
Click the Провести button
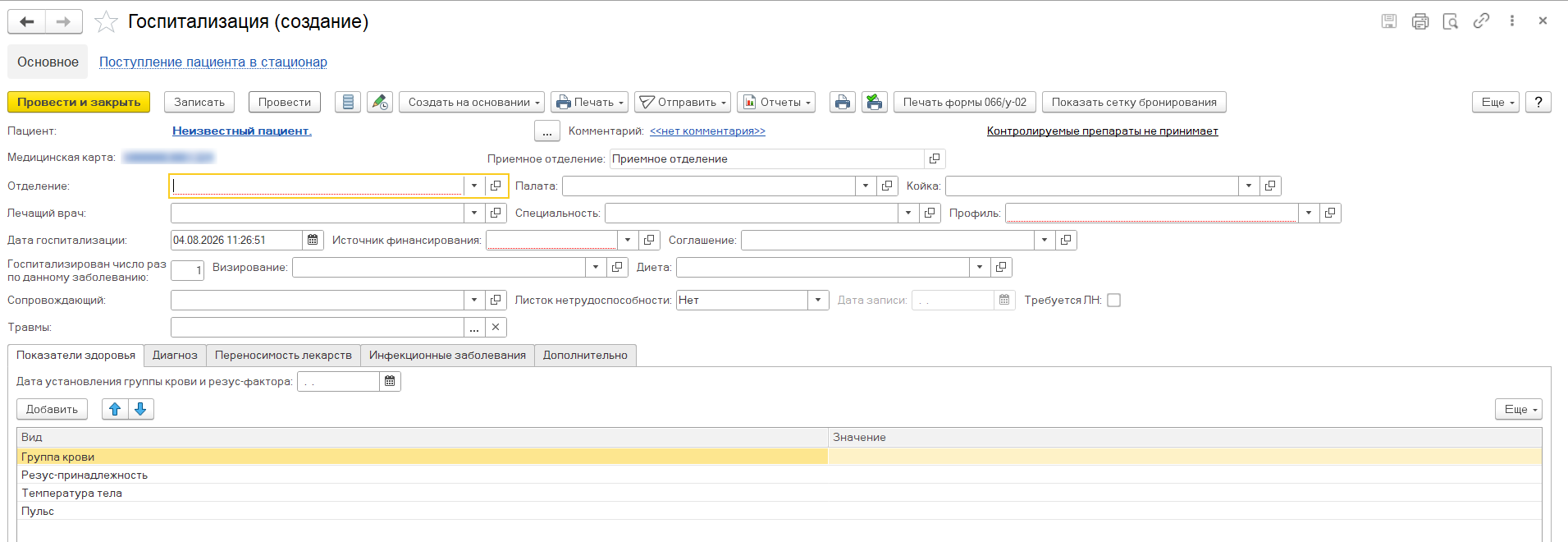(x=285, y=102)
